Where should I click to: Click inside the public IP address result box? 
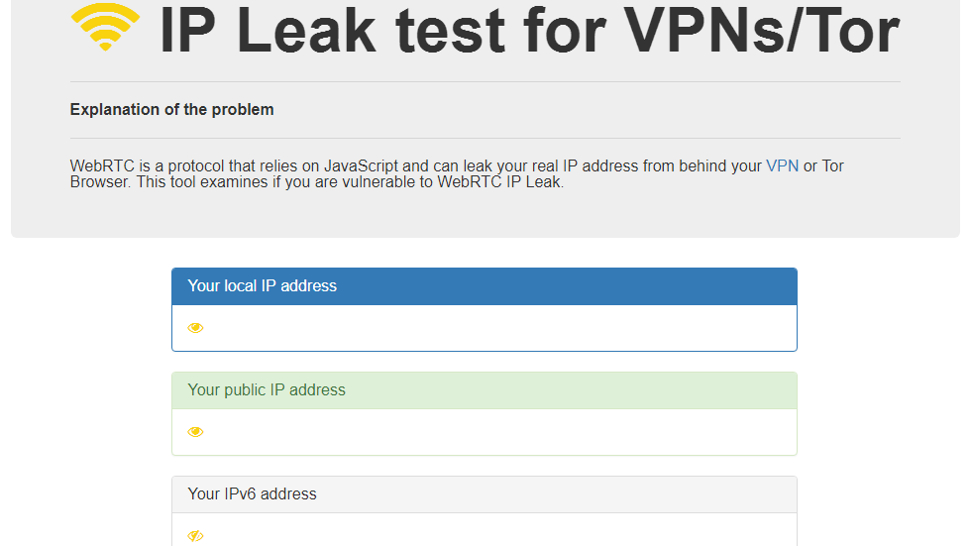pyautogui.click(x=484, y=432)
